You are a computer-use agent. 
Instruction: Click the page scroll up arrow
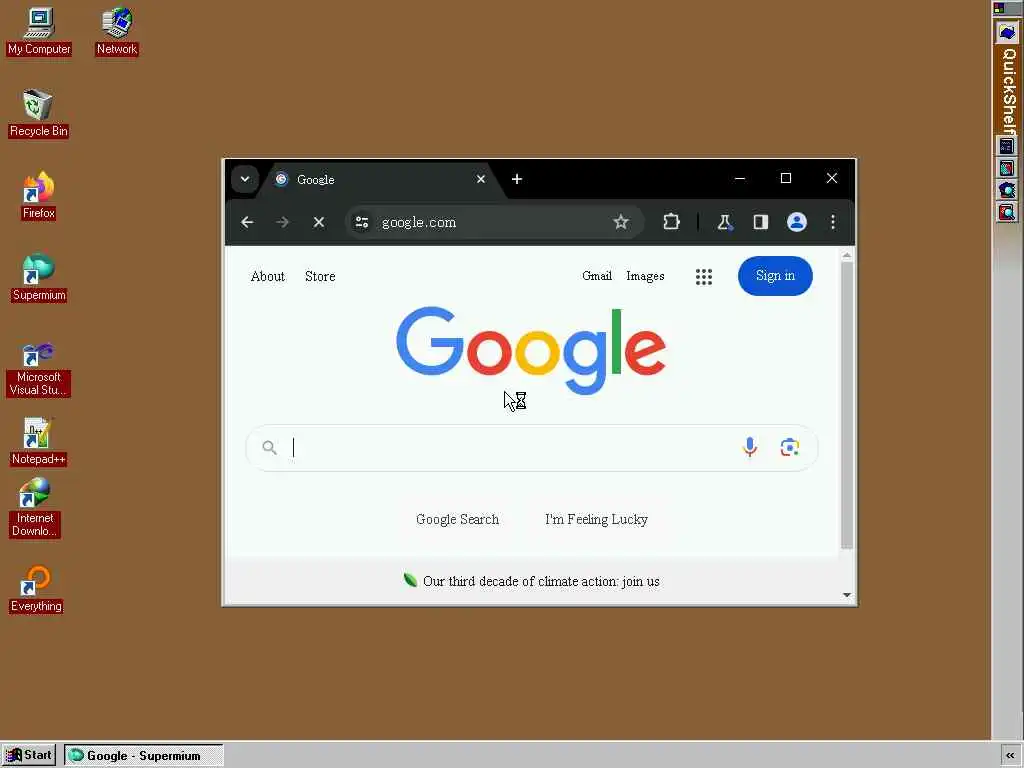[x=846, y=256]
